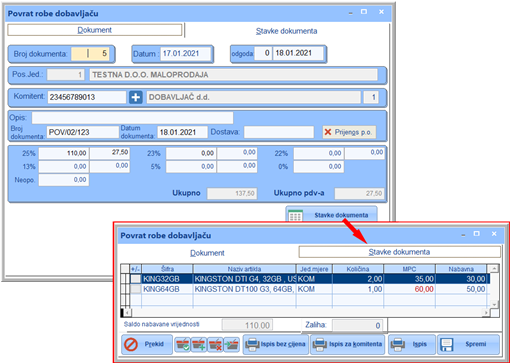Click the Jed.mjere column header
Viewport: 510px width, 363px height.
[314, 269]
